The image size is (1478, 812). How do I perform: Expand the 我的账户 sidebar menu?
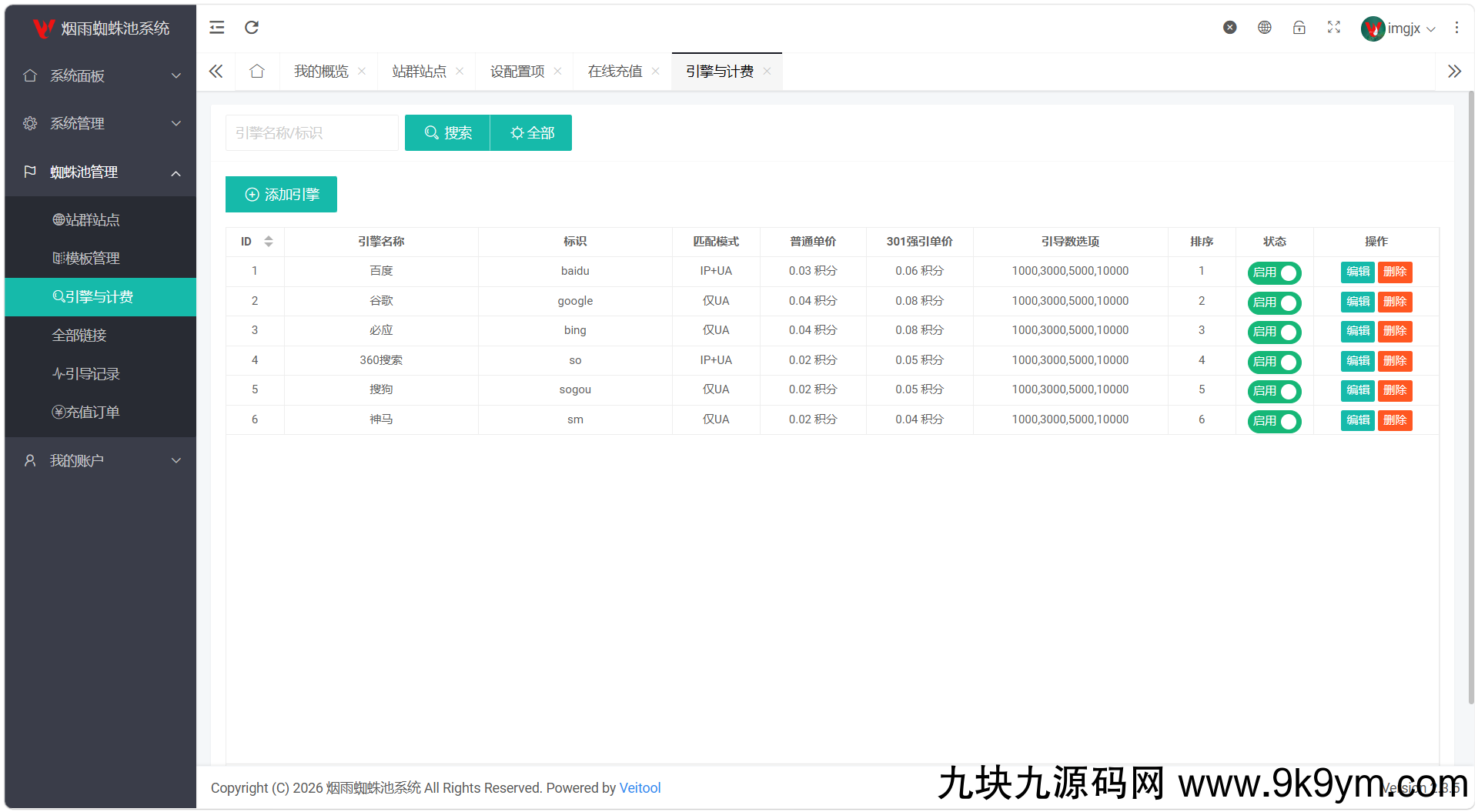[x=101, y=460]
